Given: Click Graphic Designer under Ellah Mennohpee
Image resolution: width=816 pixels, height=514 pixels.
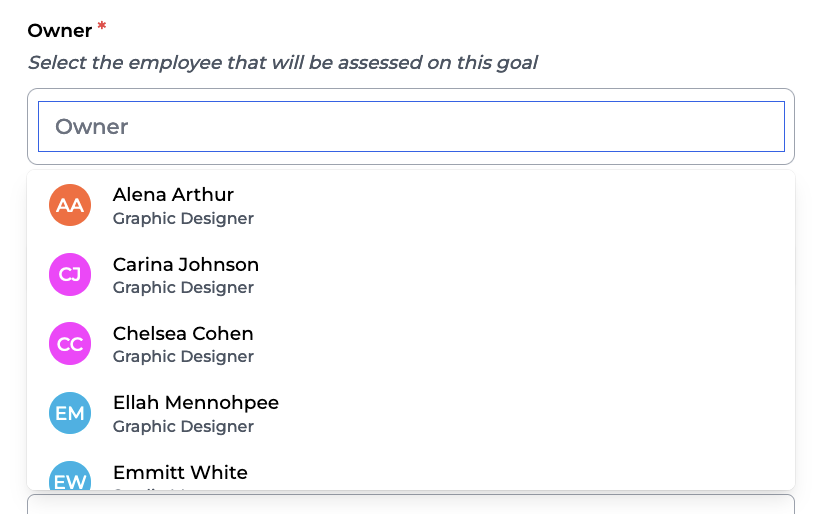Looking at the screenshot, I should (x=183, y=427).
